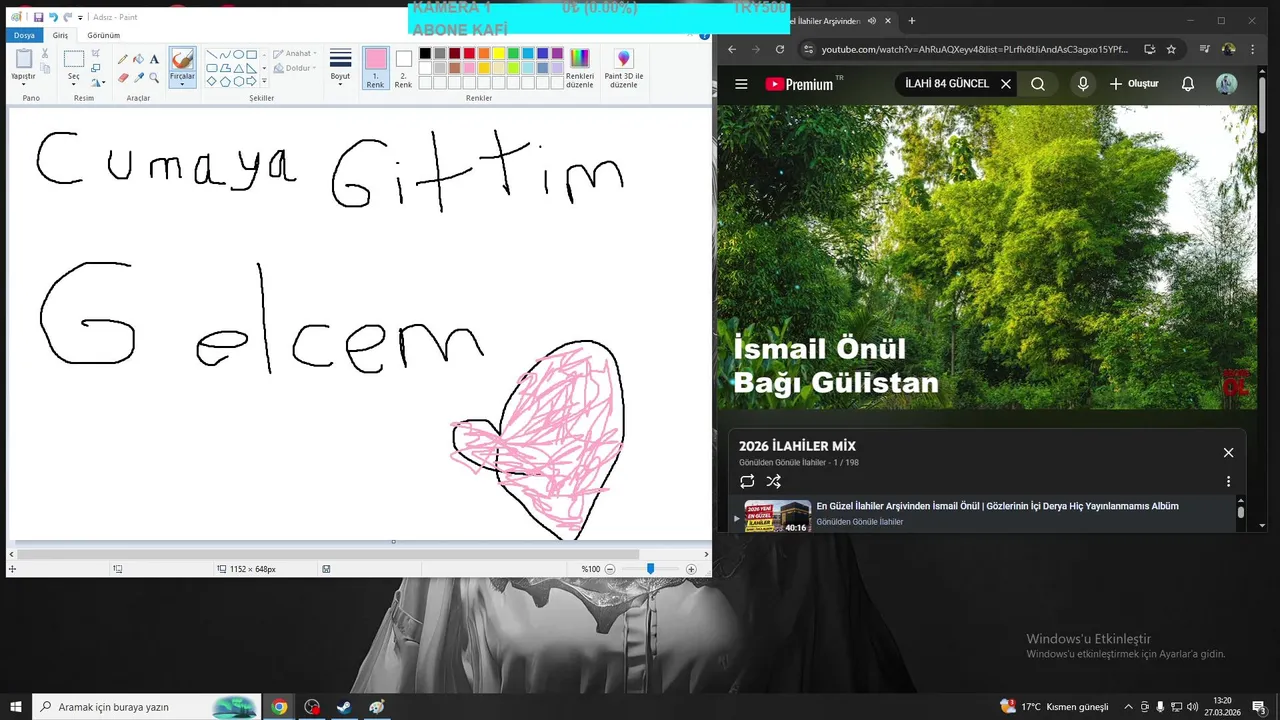
Task: Select the Eraser tool in Paint
Action: [123, 77]
